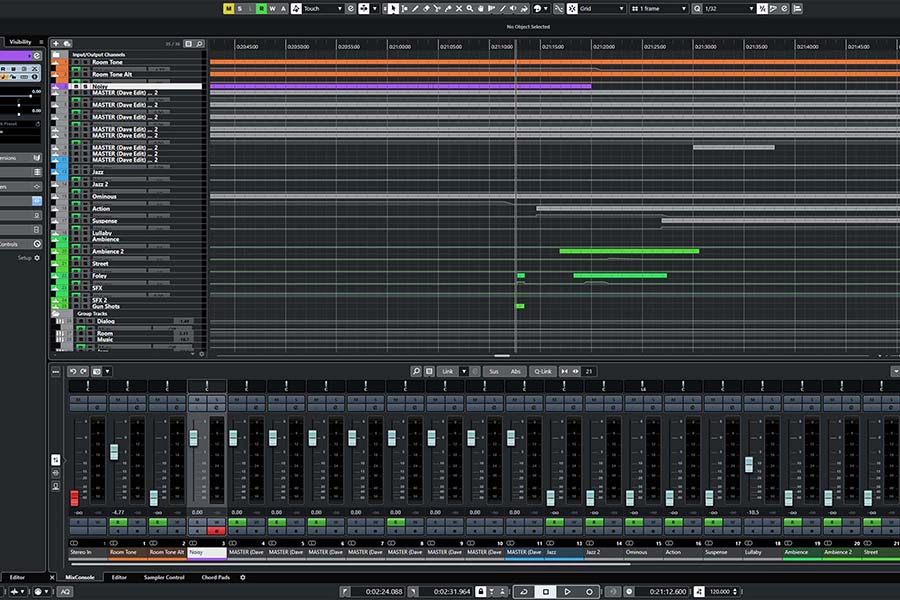This screenshot has width=900, height=600.
Task: Open the Touch automation mode dropdown
Action: (322, 8)
